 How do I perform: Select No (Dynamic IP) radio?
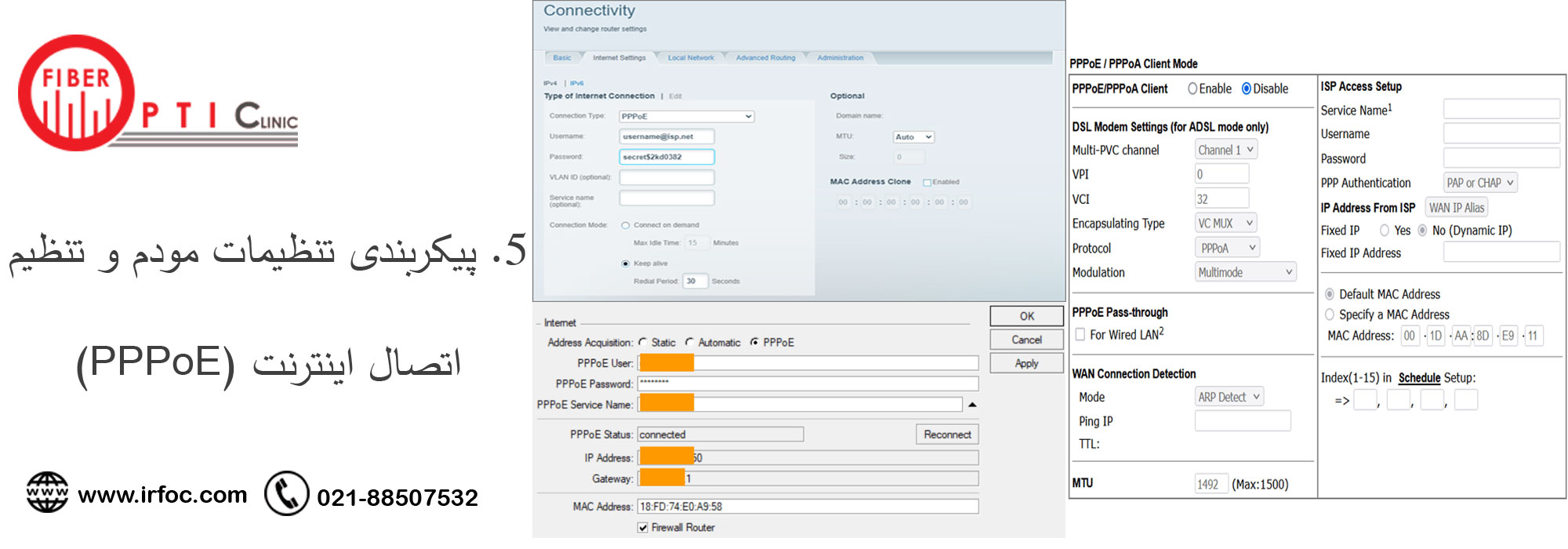(x=1422, y=231)
